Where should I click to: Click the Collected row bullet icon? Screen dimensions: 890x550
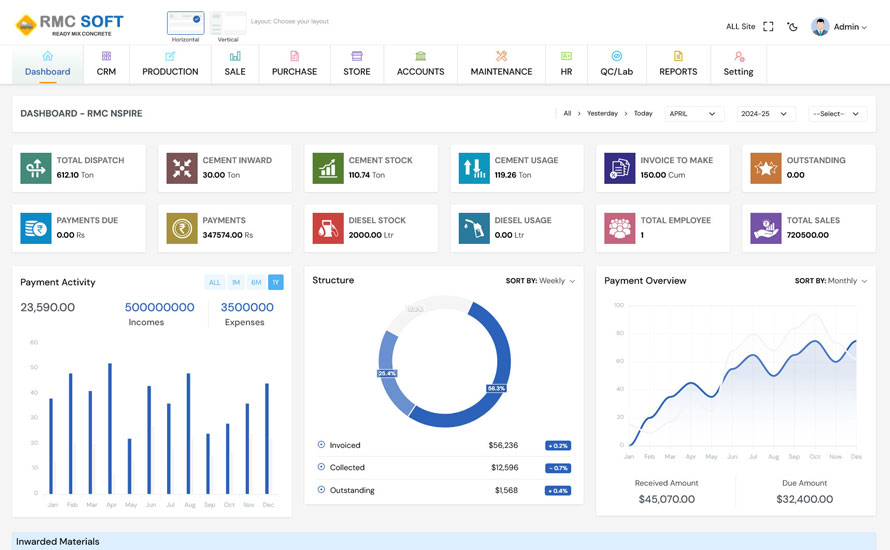point(321,467)
